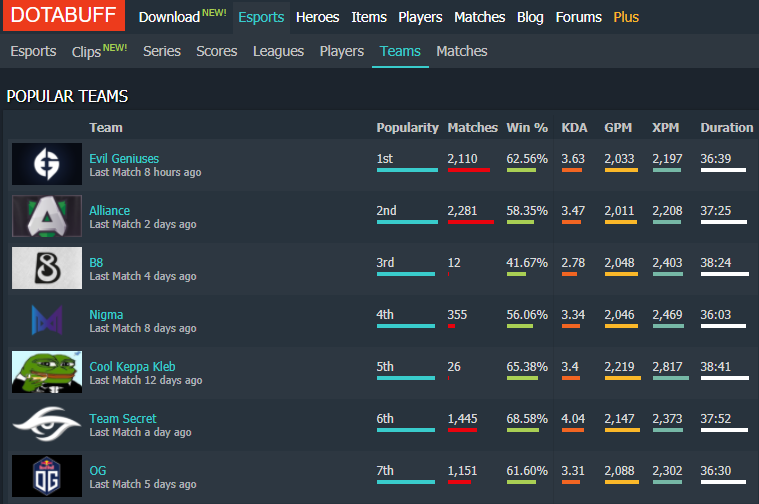
Task: Open the OG team link
Action: tap(98, 471)
